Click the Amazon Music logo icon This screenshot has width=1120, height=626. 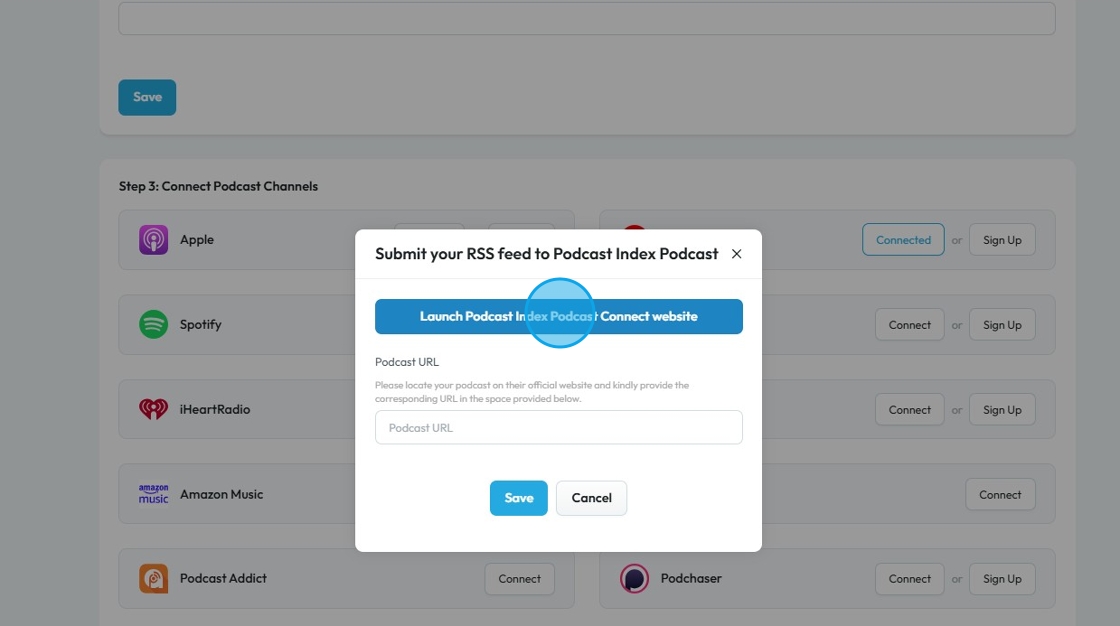pyautogui.click(x=153, y=494)
